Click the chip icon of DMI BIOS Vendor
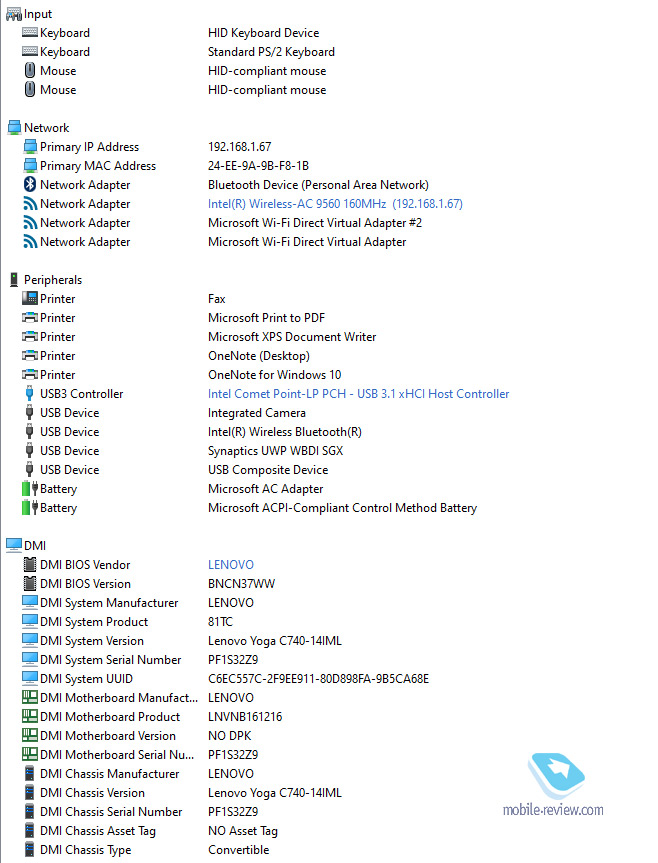Viewport: 658px width, 863px height. [x=30, y=565]
